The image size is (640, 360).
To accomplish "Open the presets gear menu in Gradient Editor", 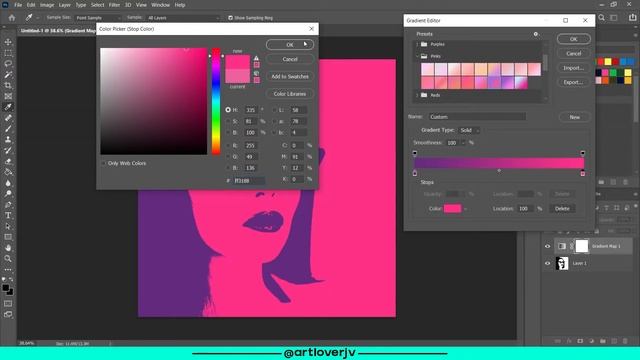I will (536, 34).
